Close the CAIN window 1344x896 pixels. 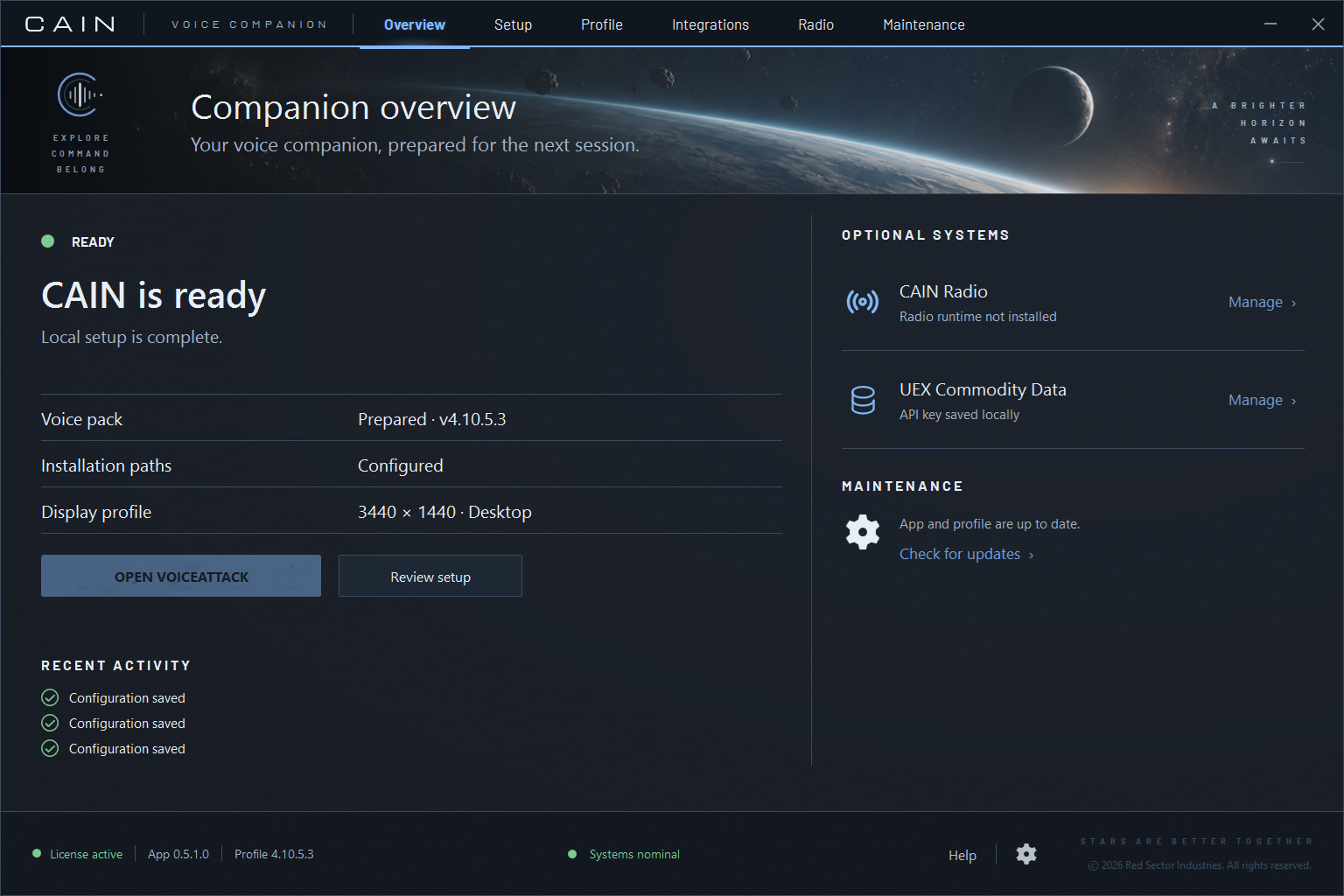coord(1318,24)
